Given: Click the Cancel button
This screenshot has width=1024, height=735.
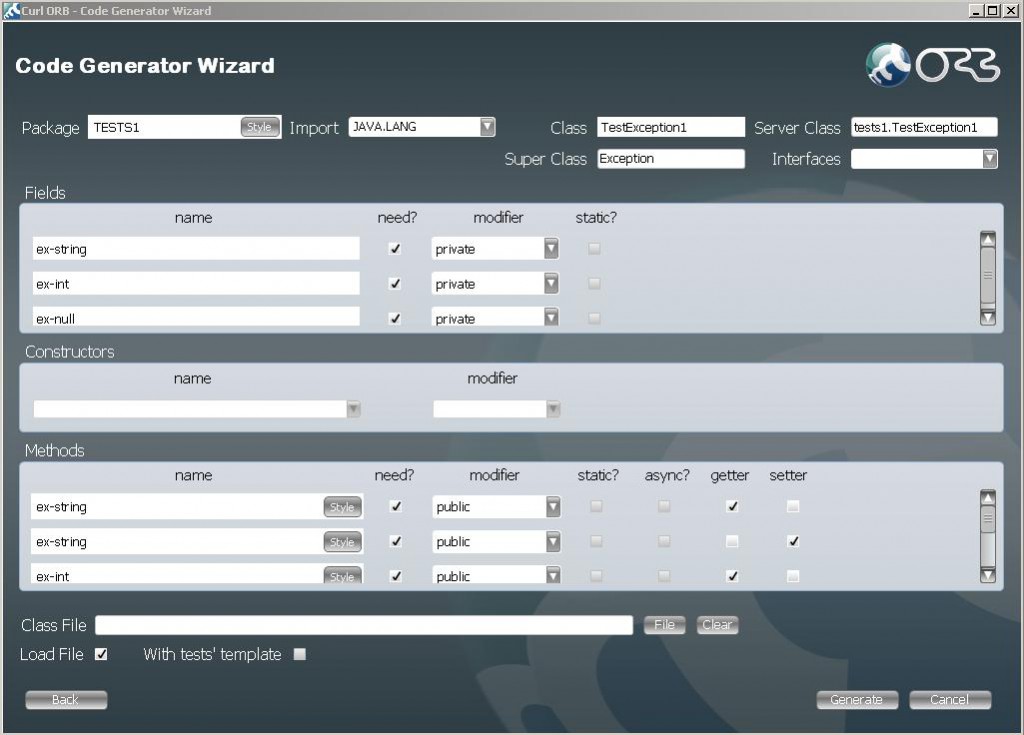Looking at the screenshot, I should (950, 700).
